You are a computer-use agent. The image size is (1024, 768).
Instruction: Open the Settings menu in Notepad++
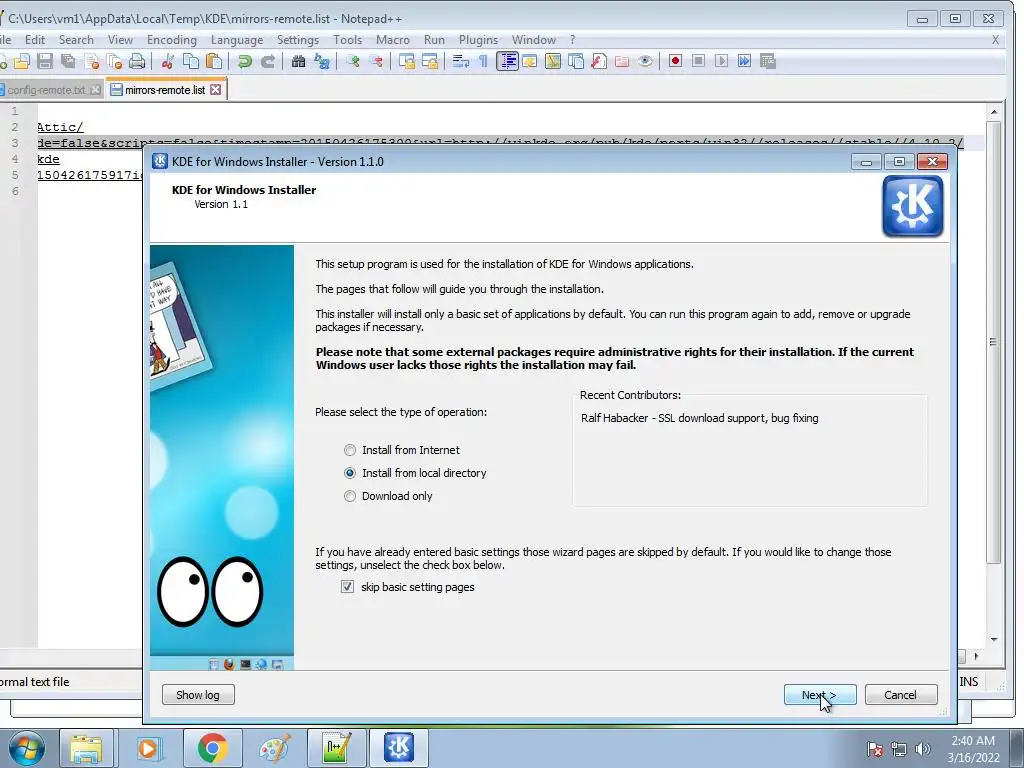[298, 40]
